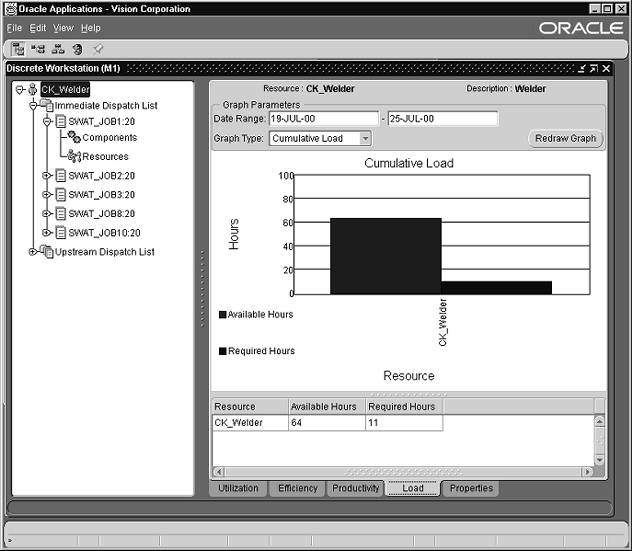Click the Components gears icon
Screen dimensions: 632x551
[74, 137]
